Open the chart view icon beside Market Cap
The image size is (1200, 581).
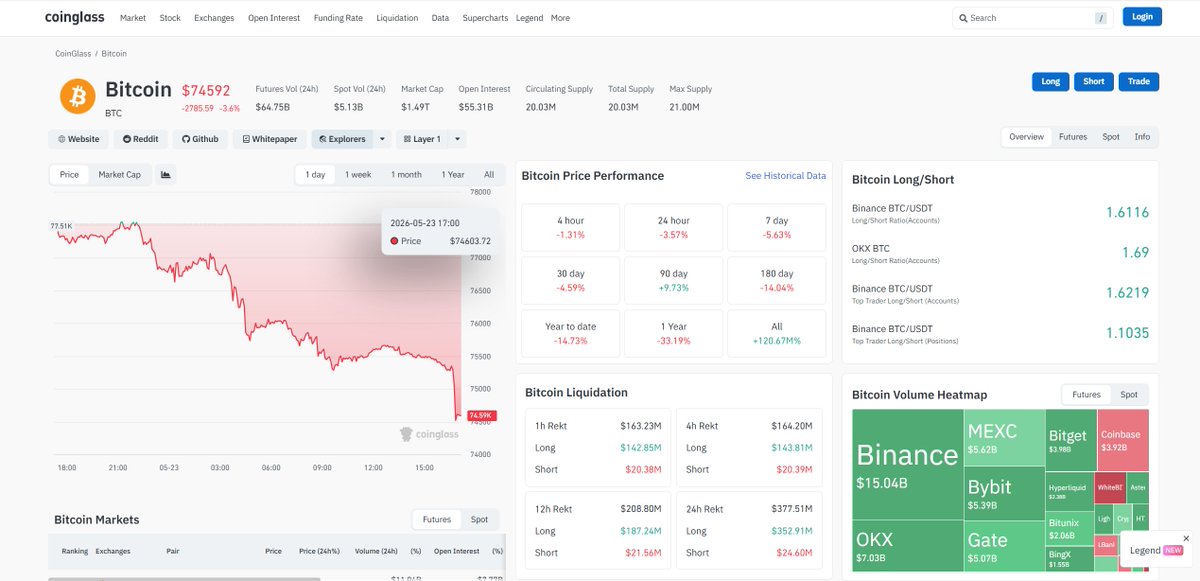click(166, 175)
